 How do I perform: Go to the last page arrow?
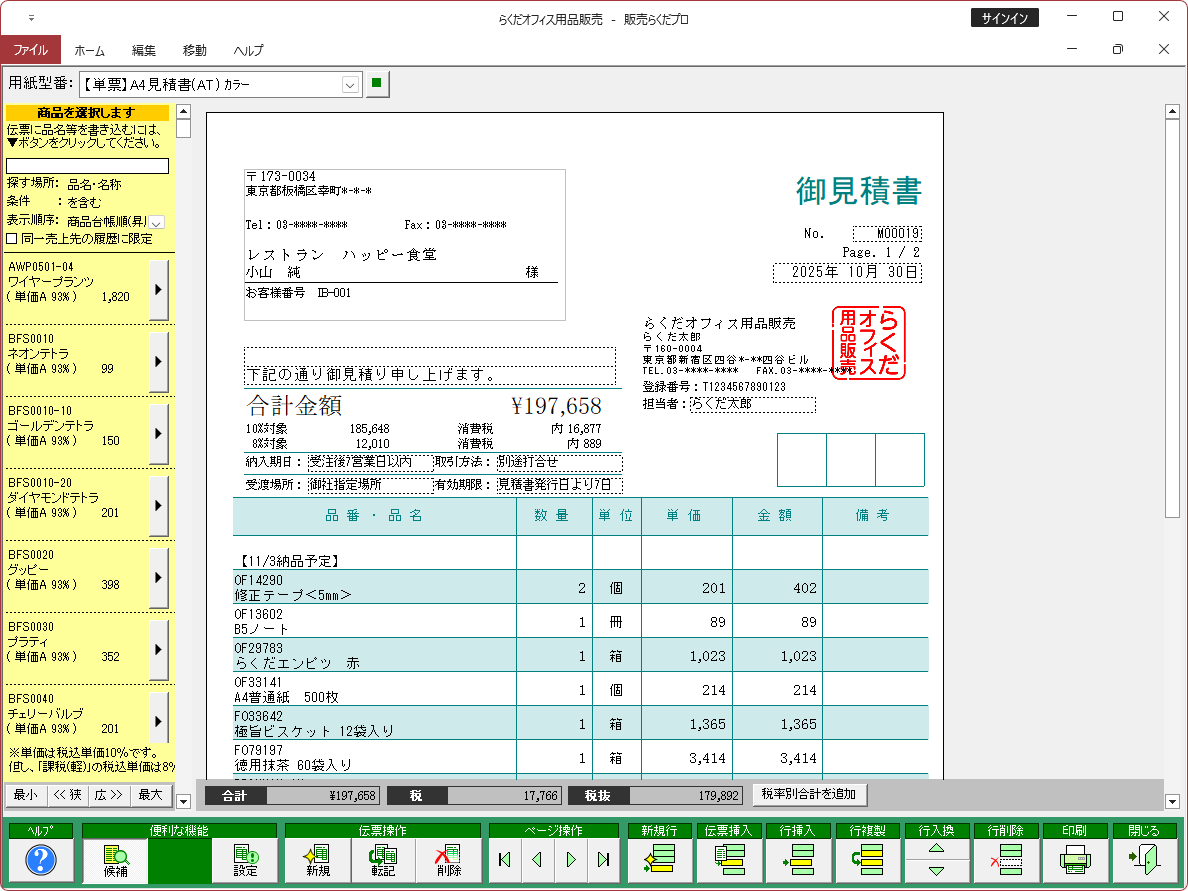pos(603,860)
